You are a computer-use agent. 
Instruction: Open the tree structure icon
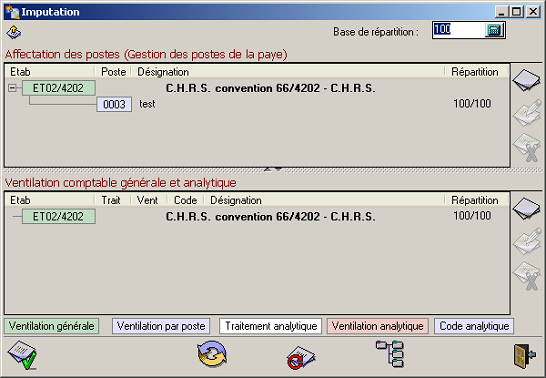390,354
